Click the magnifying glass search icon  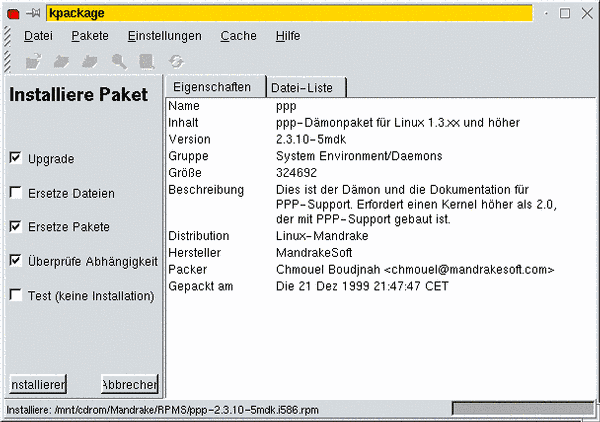click(119, 61)
